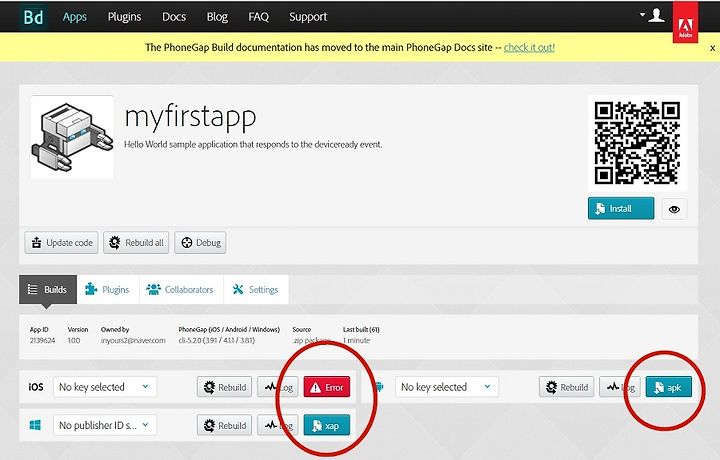Click the 'Hello World sample application' description
The width and height of the screenshot is (720, 460).
253,145
